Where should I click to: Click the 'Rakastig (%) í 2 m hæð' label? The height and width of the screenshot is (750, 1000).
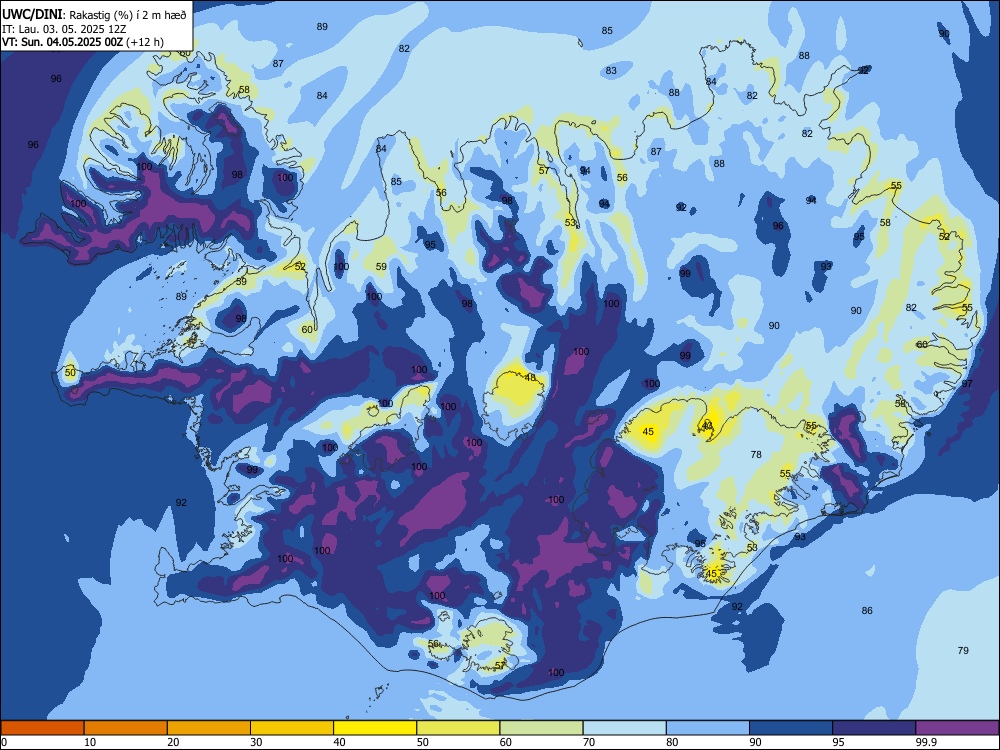[x=128, y=15]
